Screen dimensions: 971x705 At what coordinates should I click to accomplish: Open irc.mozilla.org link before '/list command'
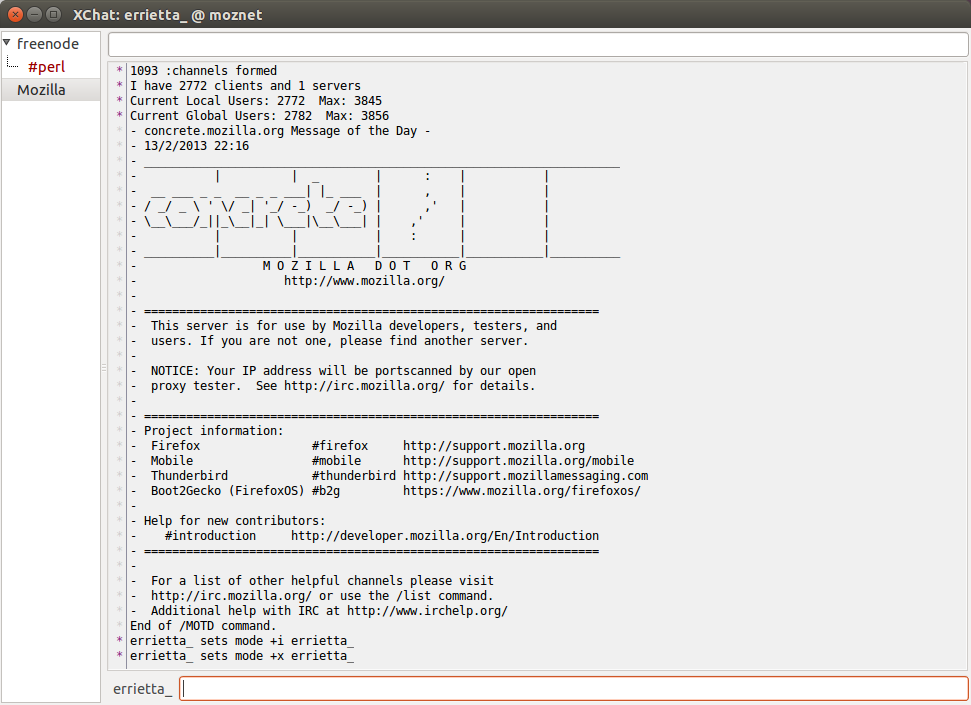pos(231,596)
